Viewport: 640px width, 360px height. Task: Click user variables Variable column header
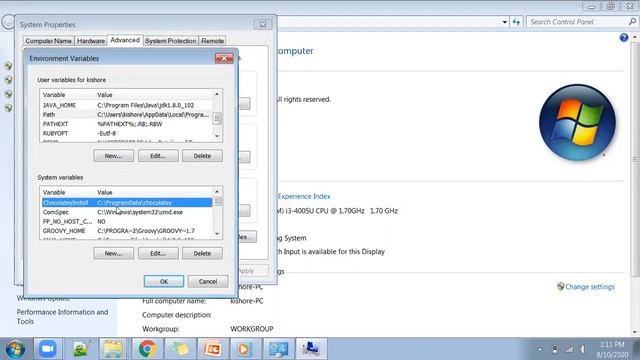[68, 95]
